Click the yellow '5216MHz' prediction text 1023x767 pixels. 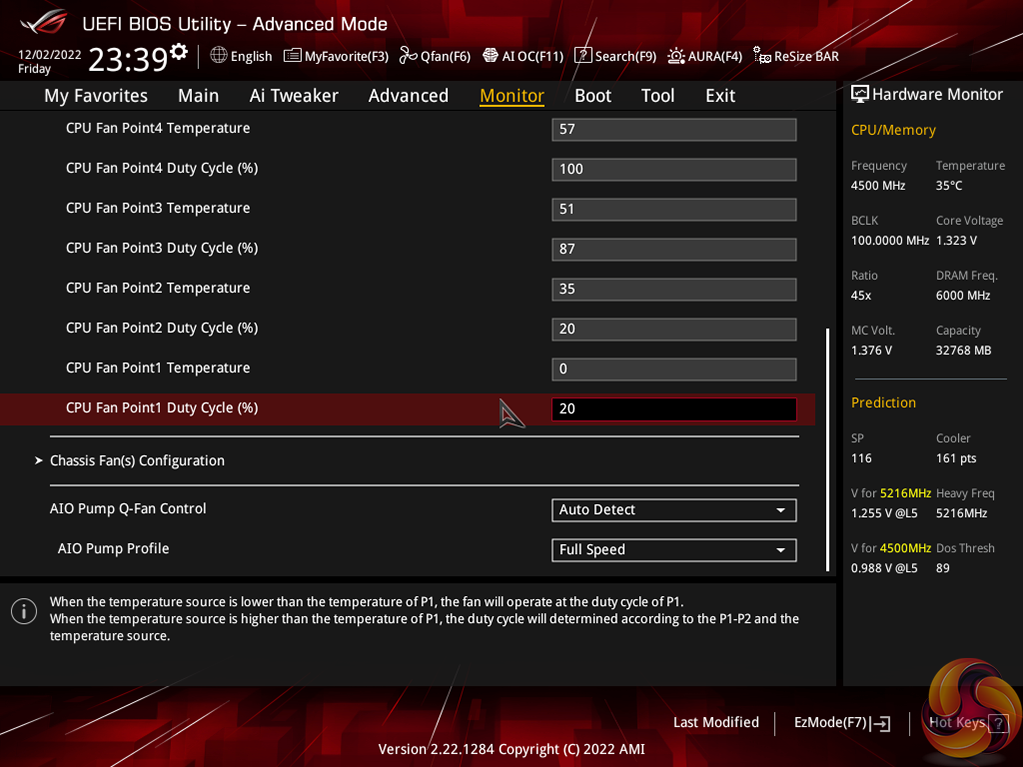click(906, 494)
